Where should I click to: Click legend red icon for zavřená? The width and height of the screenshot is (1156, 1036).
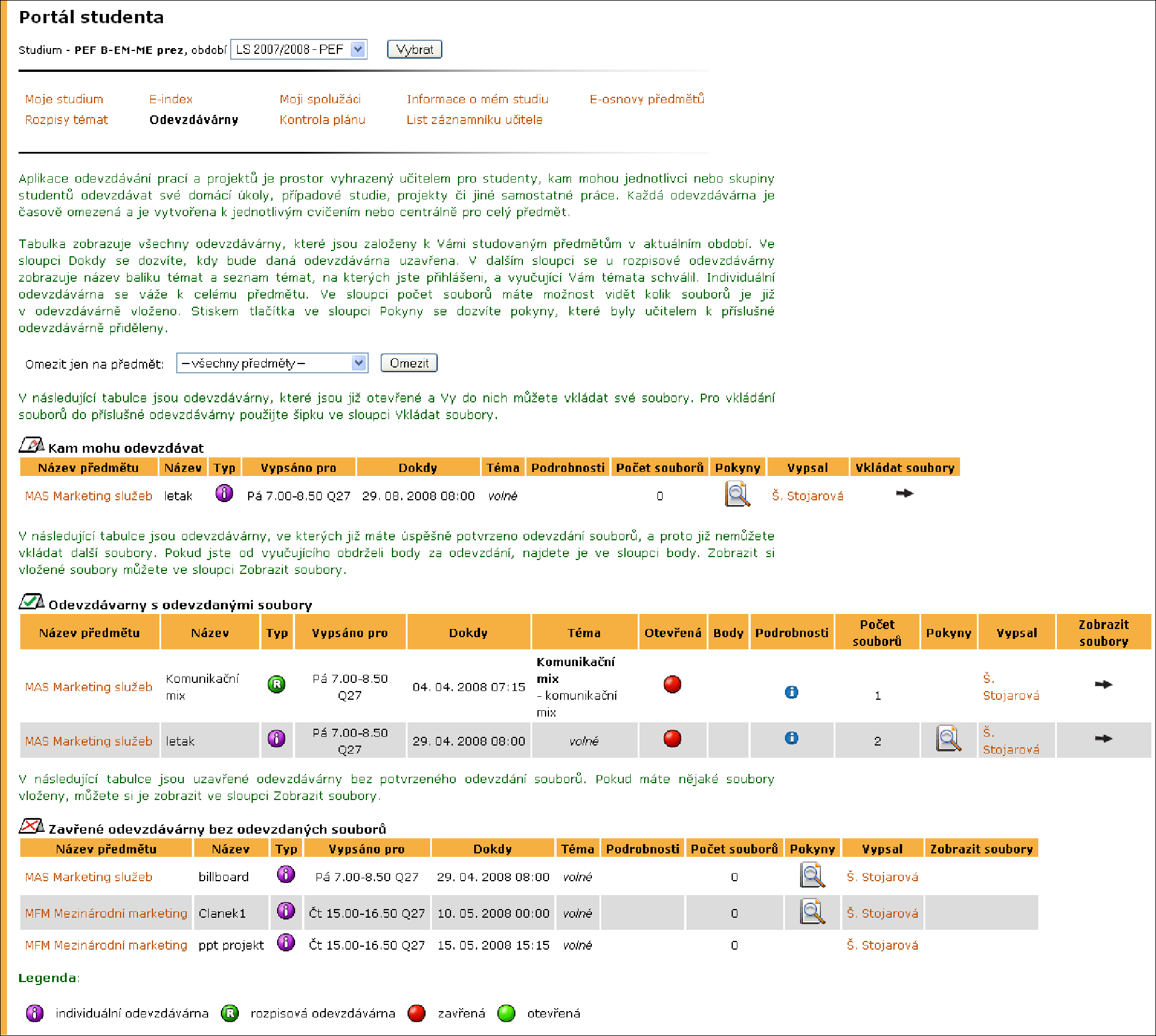417,1013
